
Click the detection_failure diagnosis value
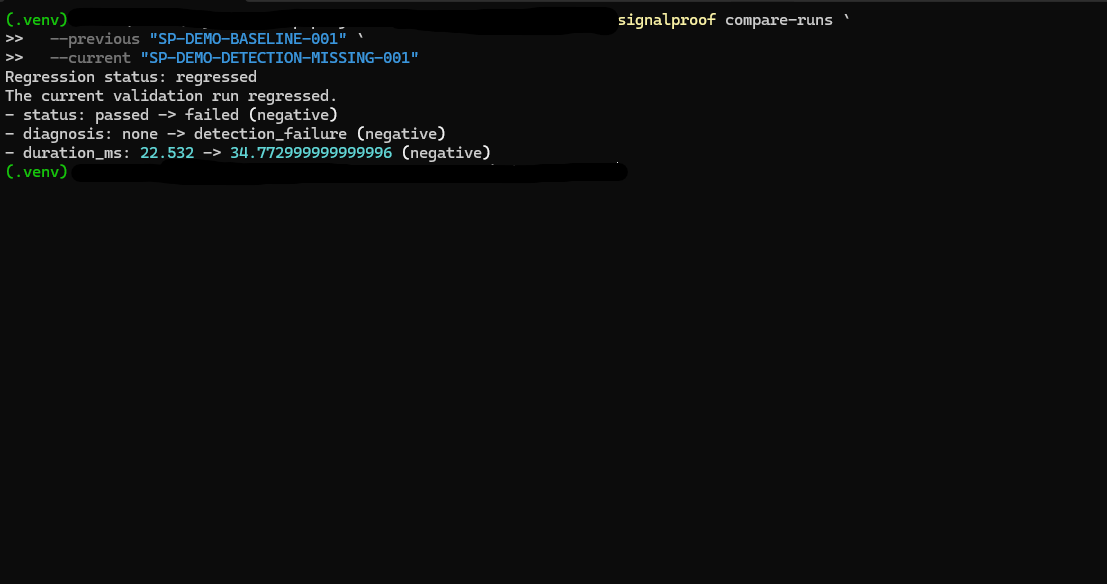(270, 134)
